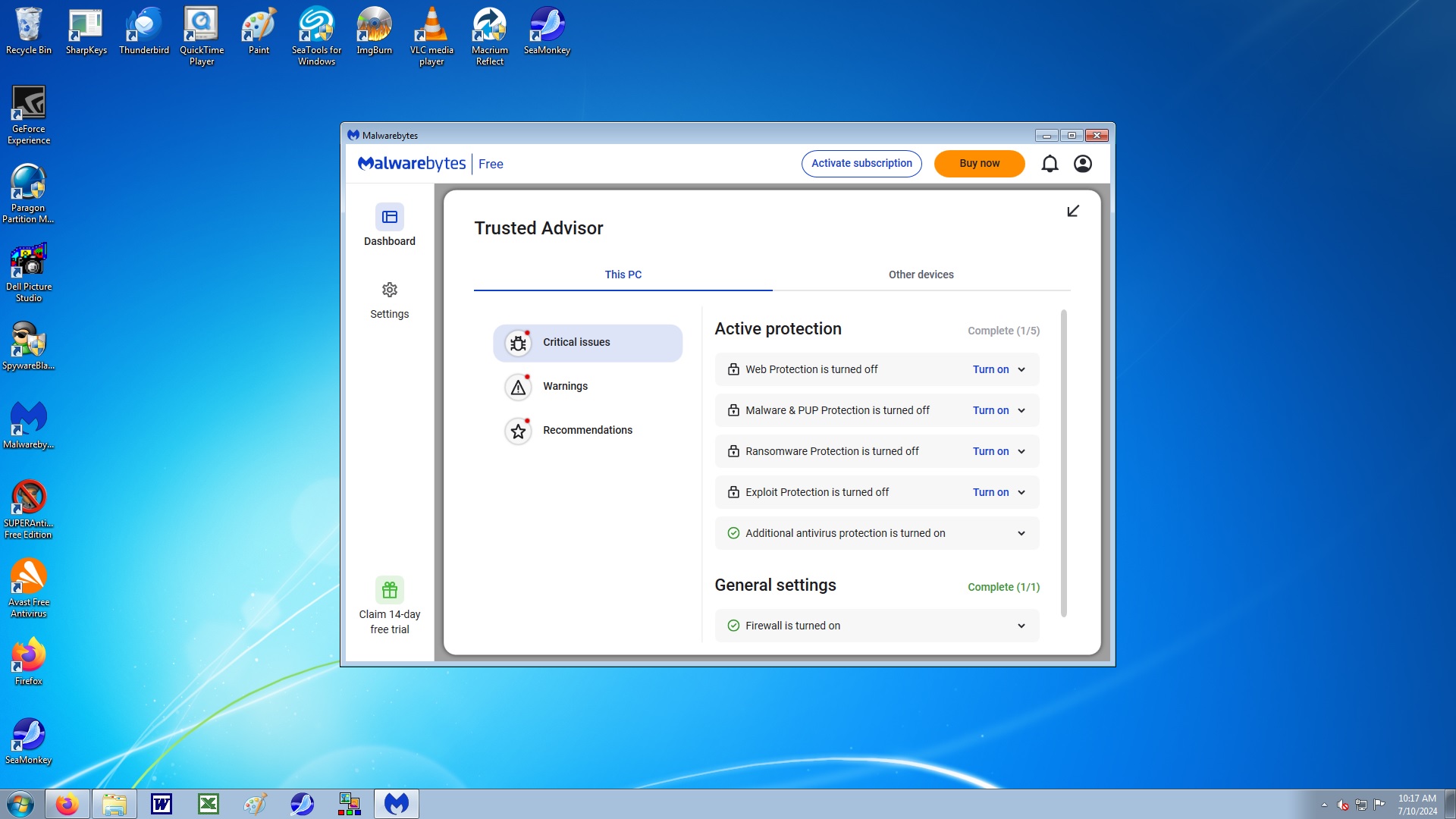The width and height of the screenshot is (1456, 819).
Task: Expand Web Protection row chevron
Action: pos(1021,370)
